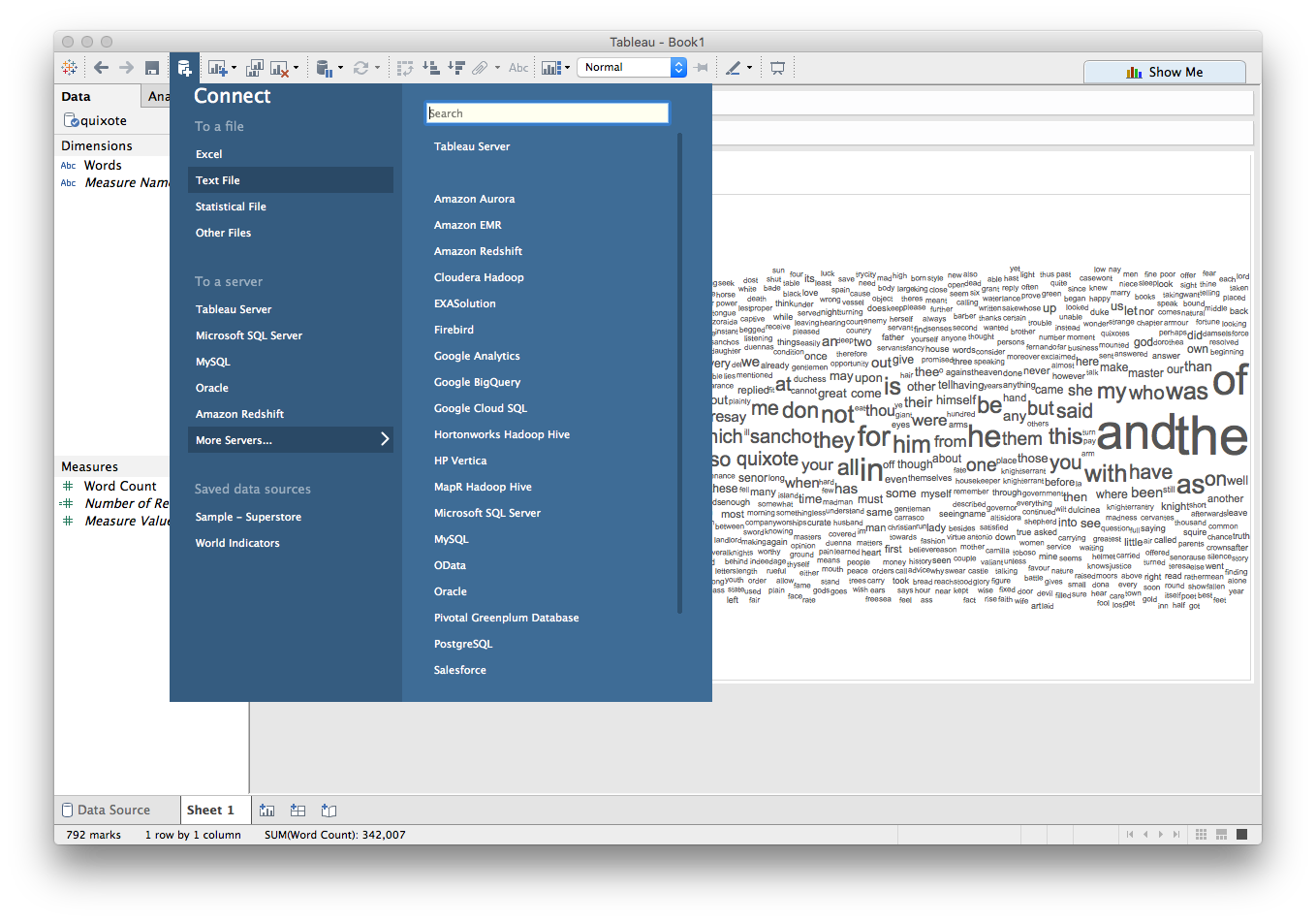Click the Highlight pen icon
This screenshot has width=1316, height=922.
tap(734, 68)
